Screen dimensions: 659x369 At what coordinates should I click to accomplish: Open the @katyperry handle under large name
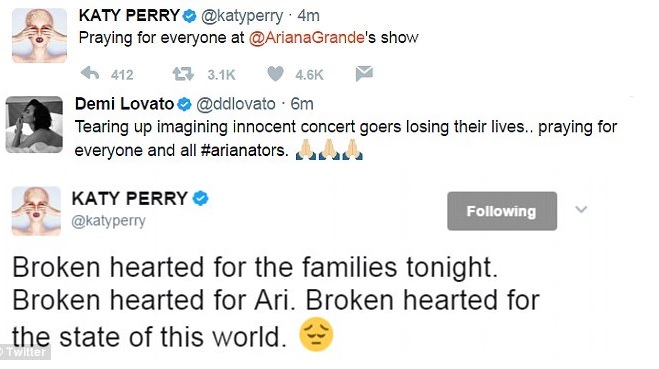[108, 221]
